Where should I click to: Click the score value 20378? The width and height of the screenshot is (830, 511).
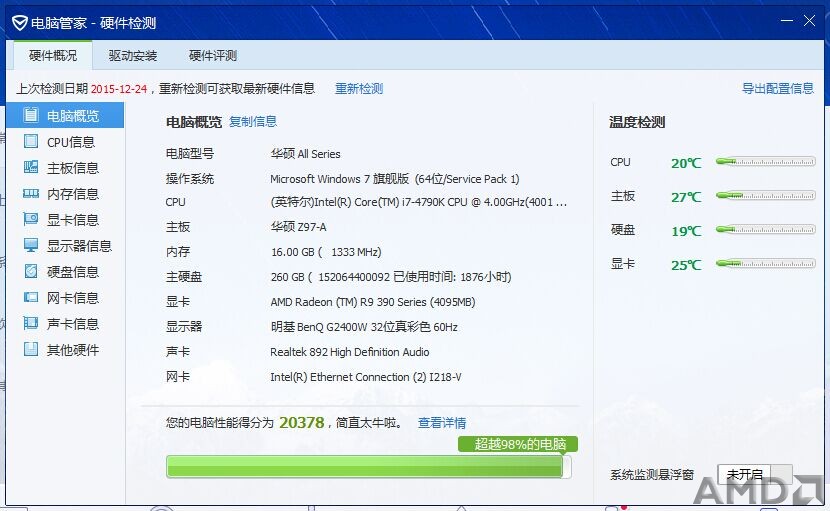302,423
